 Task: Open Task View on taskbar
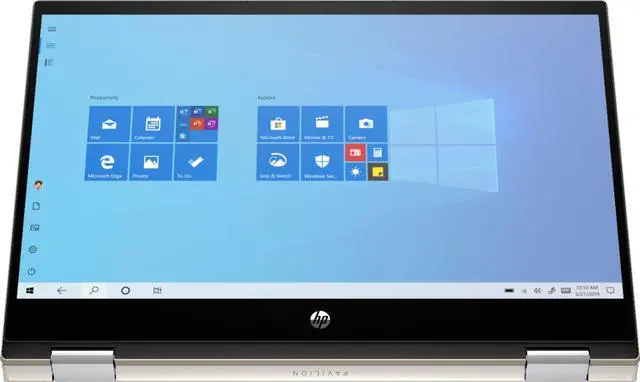click(x=157, y=291)
